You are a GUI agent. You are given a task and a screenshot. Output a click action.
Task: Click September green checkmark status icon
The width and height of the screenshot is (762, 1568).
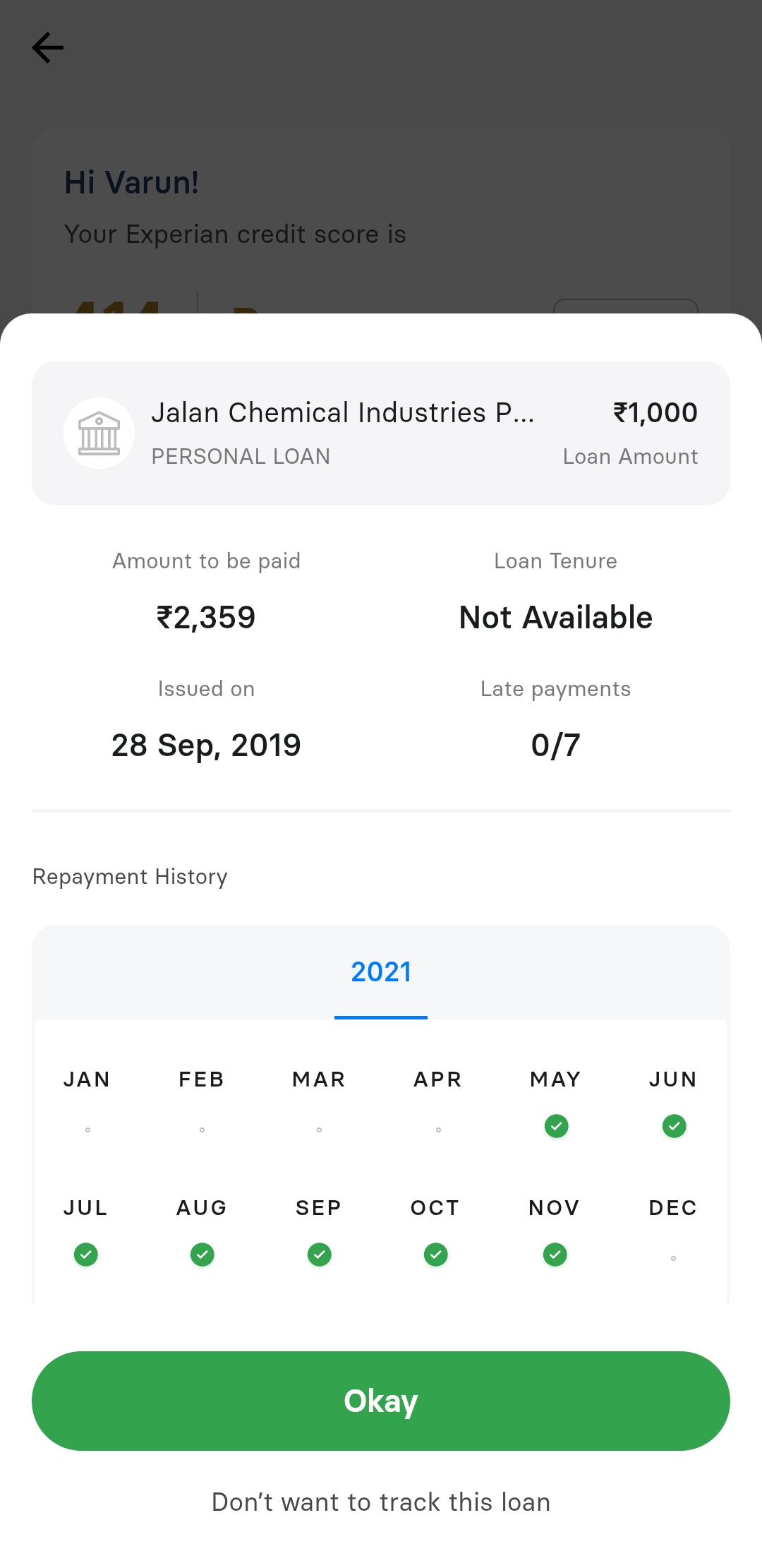(x=320, y=1255)
